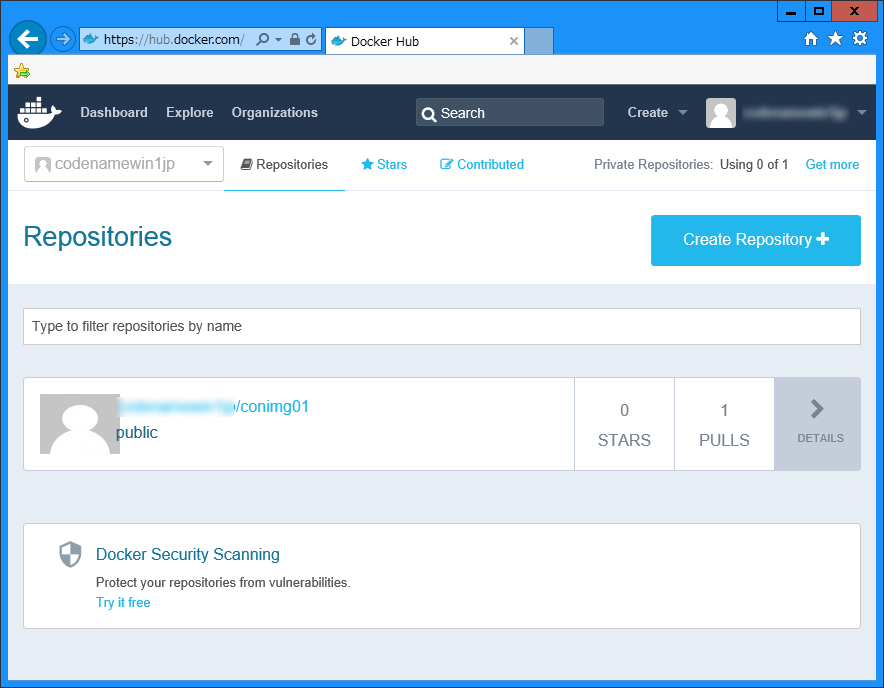The height and width of the screenshot is (688, 884).
Task: Click the public visibility label
Action: [136, 432]
